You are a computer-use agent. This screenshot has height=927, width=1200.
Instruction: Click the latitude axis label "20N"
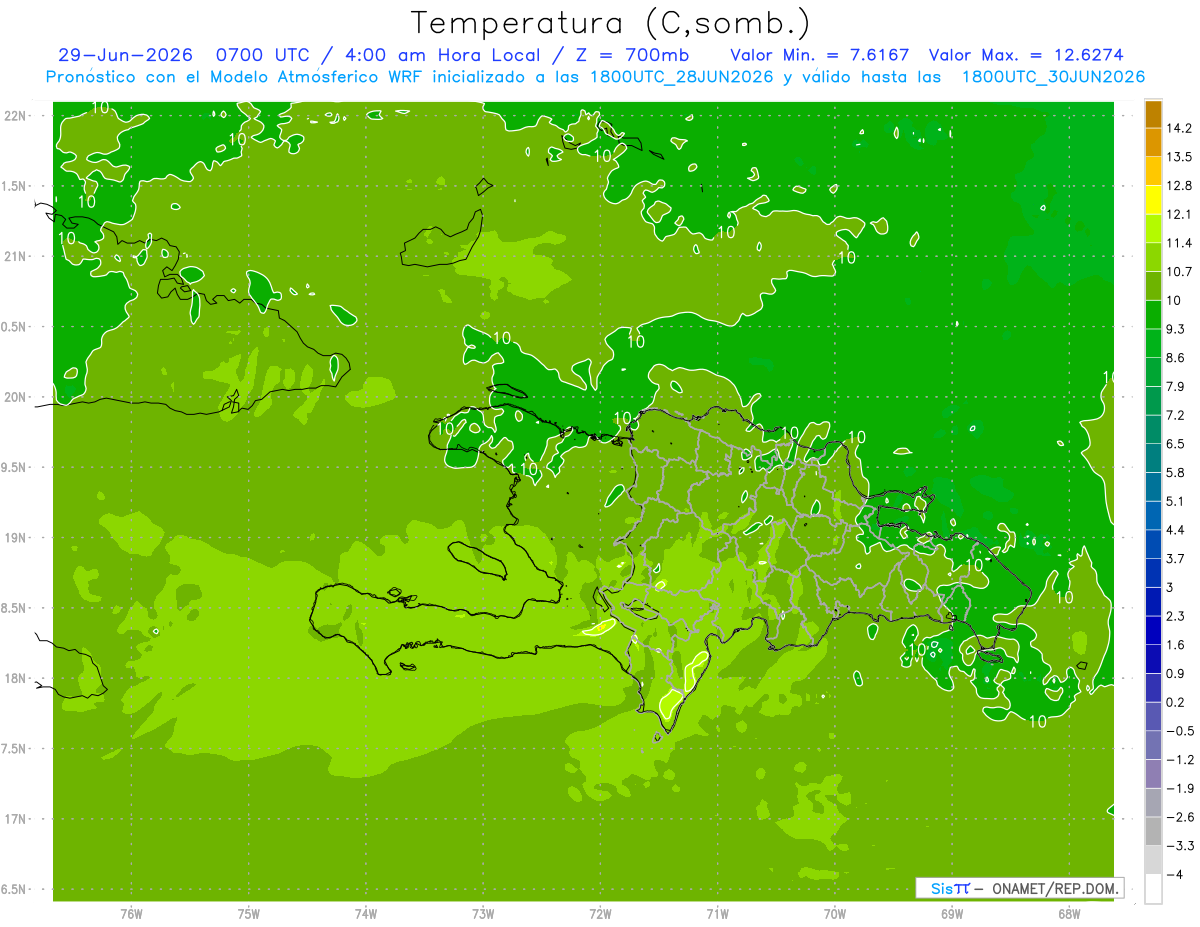pyautogui.click(x=17, y=398)
